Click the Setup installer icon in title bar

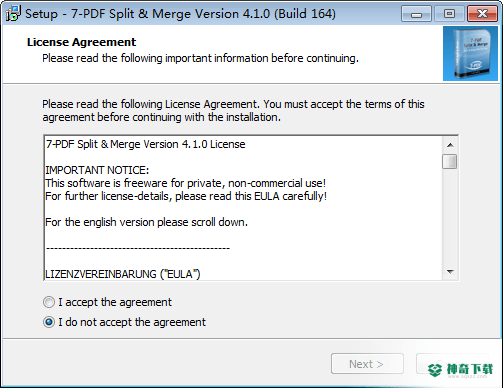point(13,13)
